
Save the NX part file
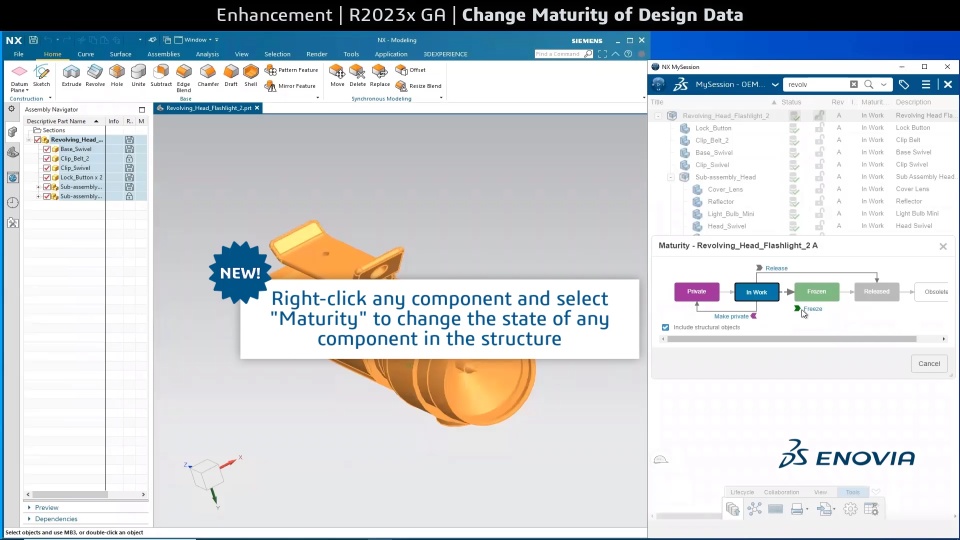pos(33,40)
